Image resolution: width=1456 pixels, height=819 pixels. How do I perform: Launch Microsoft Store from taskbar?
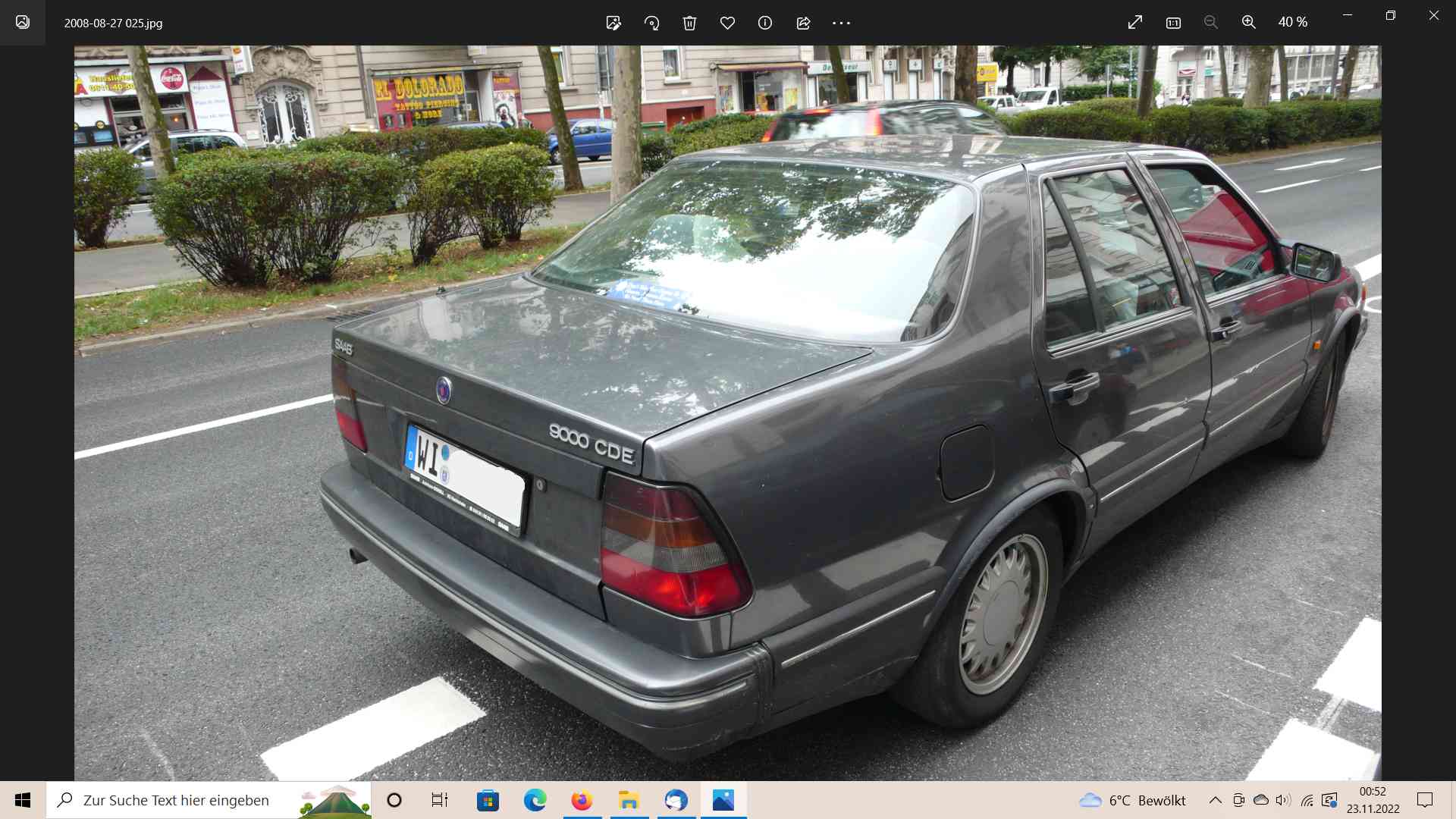point(488,800)
